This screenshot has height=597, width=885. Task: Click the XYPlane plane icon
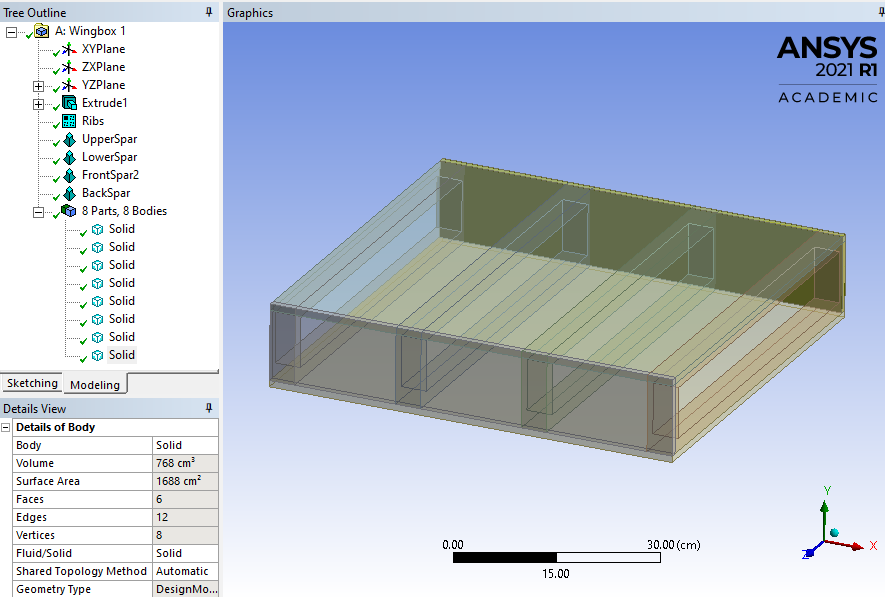tap(69, 49)
